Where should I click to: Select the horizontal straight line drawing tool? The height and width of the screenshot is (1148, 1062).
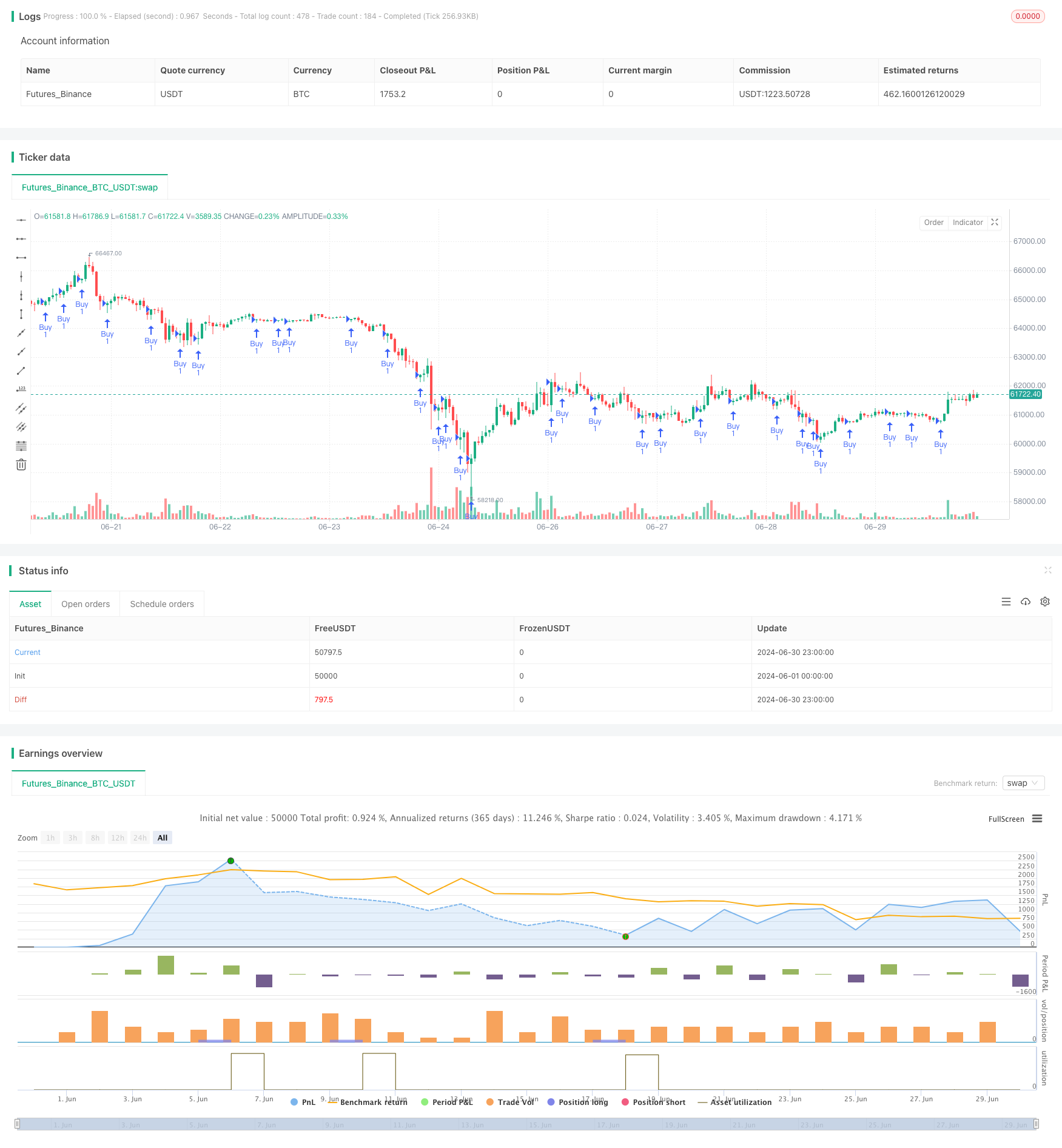coord(21,220)
